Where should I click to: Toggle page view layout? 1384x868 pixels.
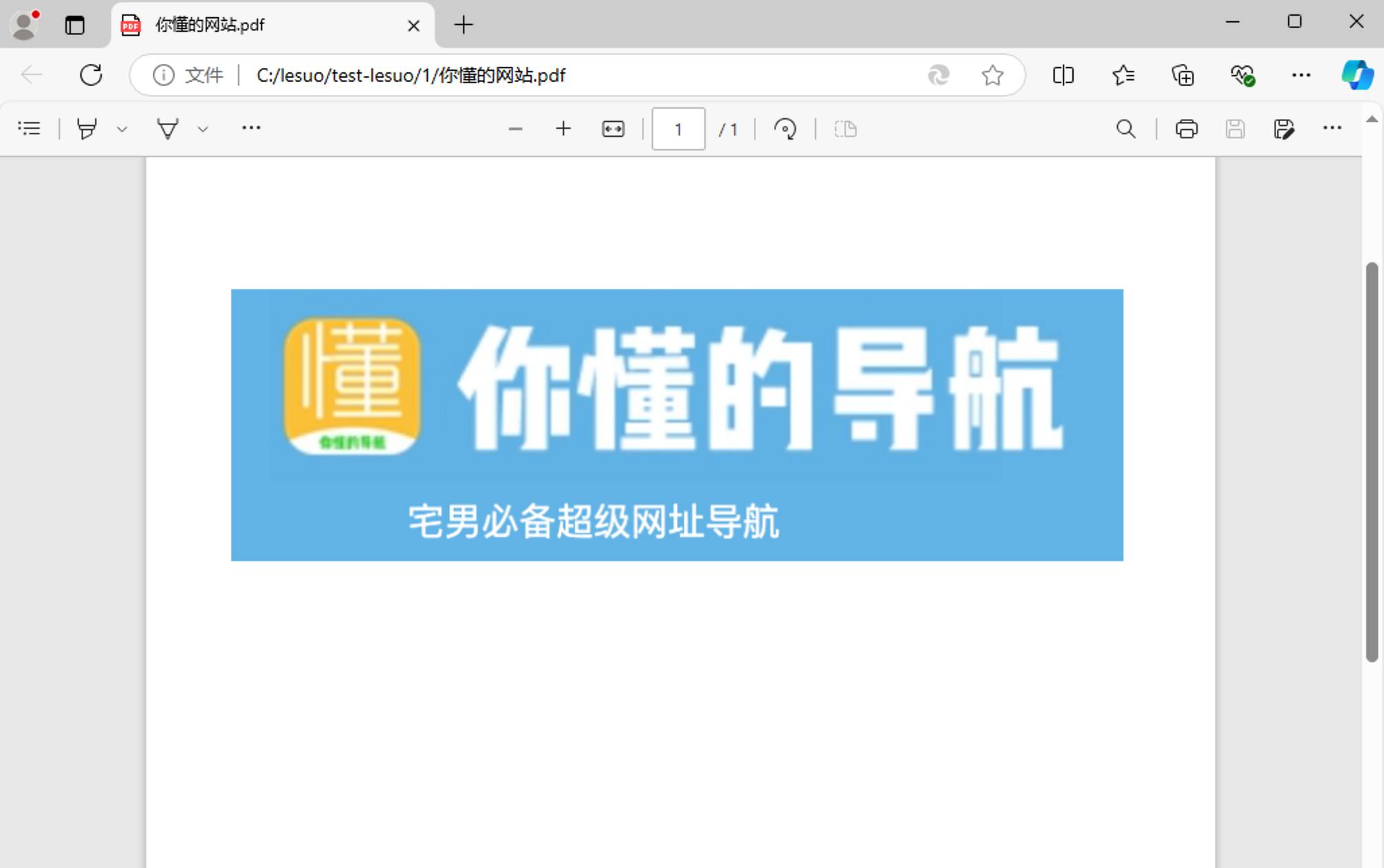pyautogui.click(x=845, y=129)
